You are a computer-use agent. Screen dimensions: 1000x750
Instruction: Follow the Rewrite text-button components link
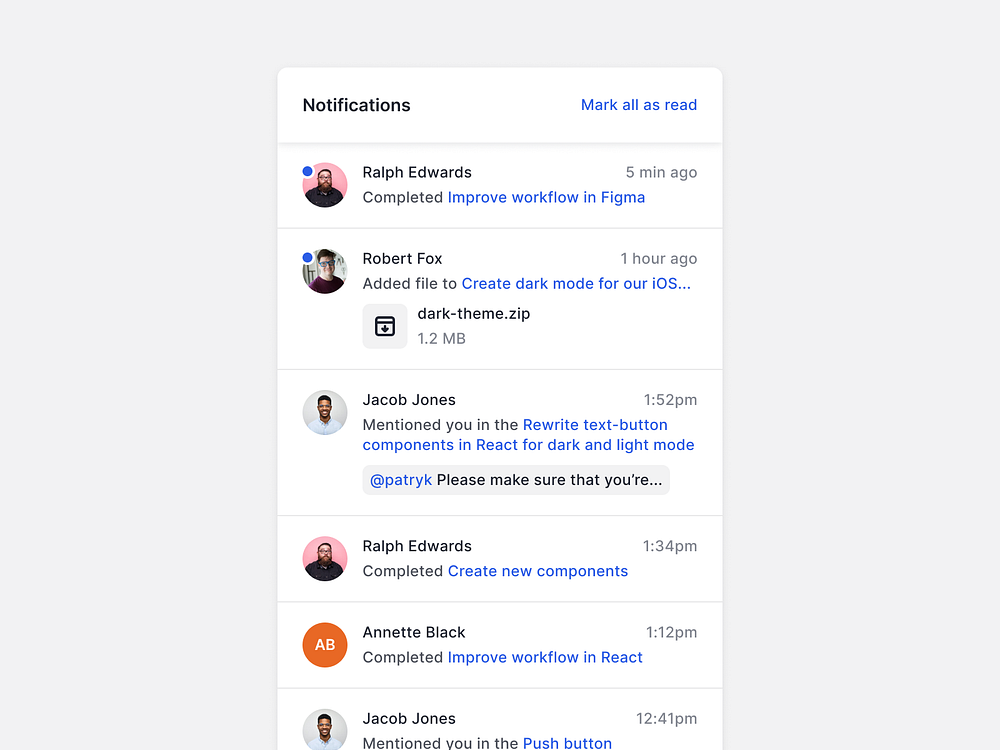[x=595, y=424]
